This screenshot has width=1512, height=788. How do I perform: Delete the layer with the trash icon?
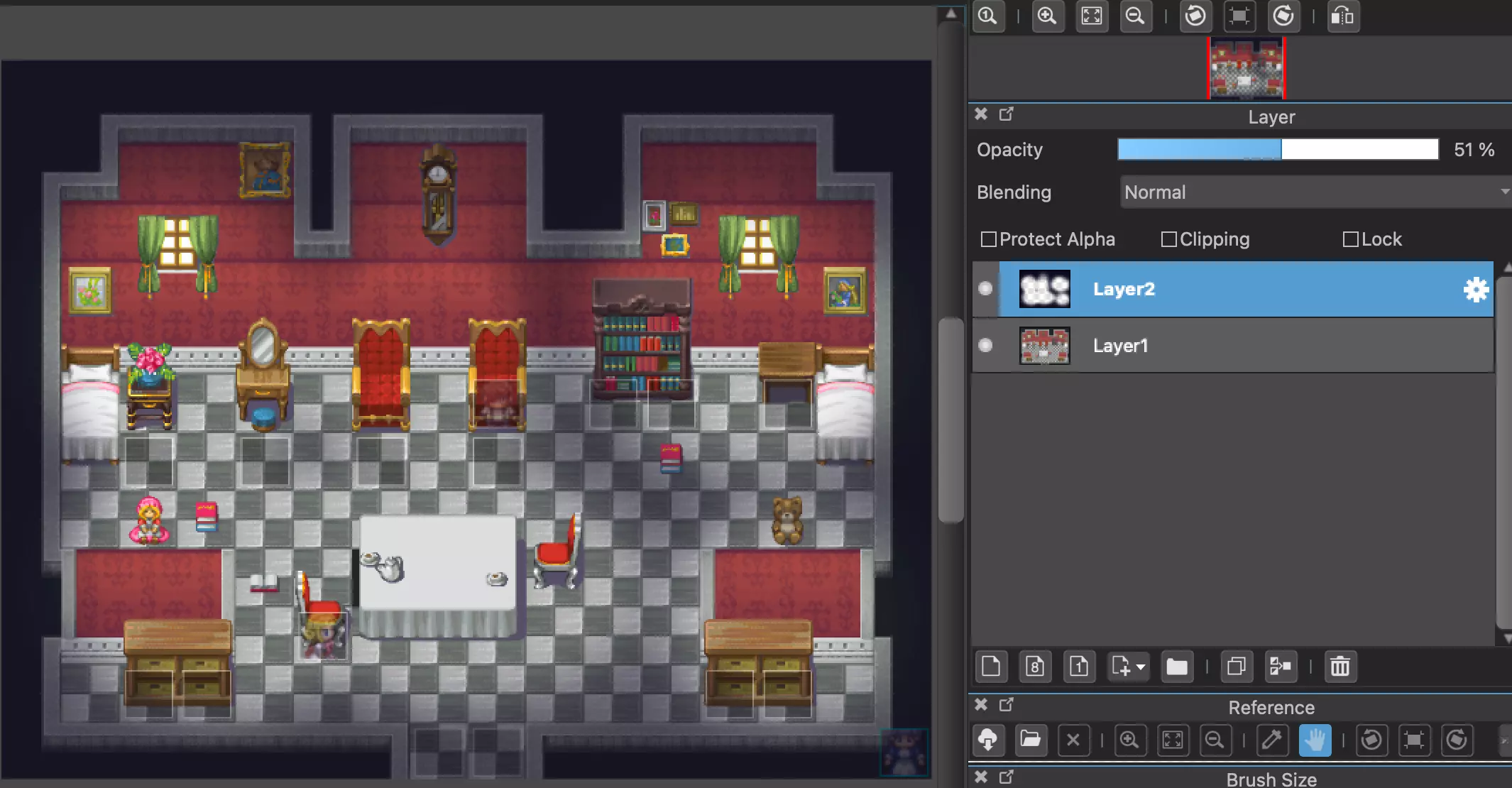1340,667
